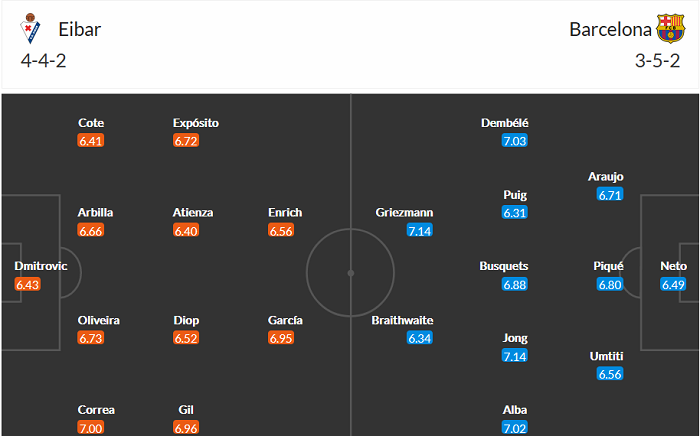
Task: Select Dembélé's player name
Action: pyautogui.click(x=504, y=123)
